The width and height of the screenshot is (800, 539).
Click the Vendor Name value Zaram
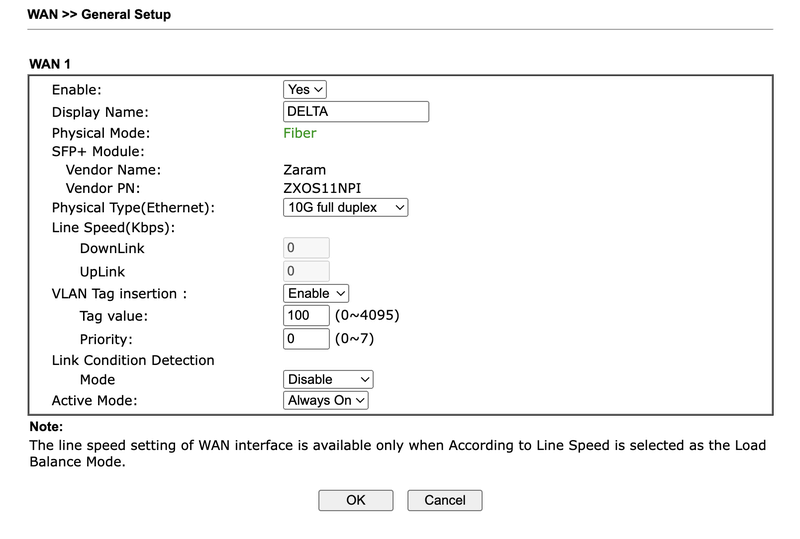click(x=305, y=170)
